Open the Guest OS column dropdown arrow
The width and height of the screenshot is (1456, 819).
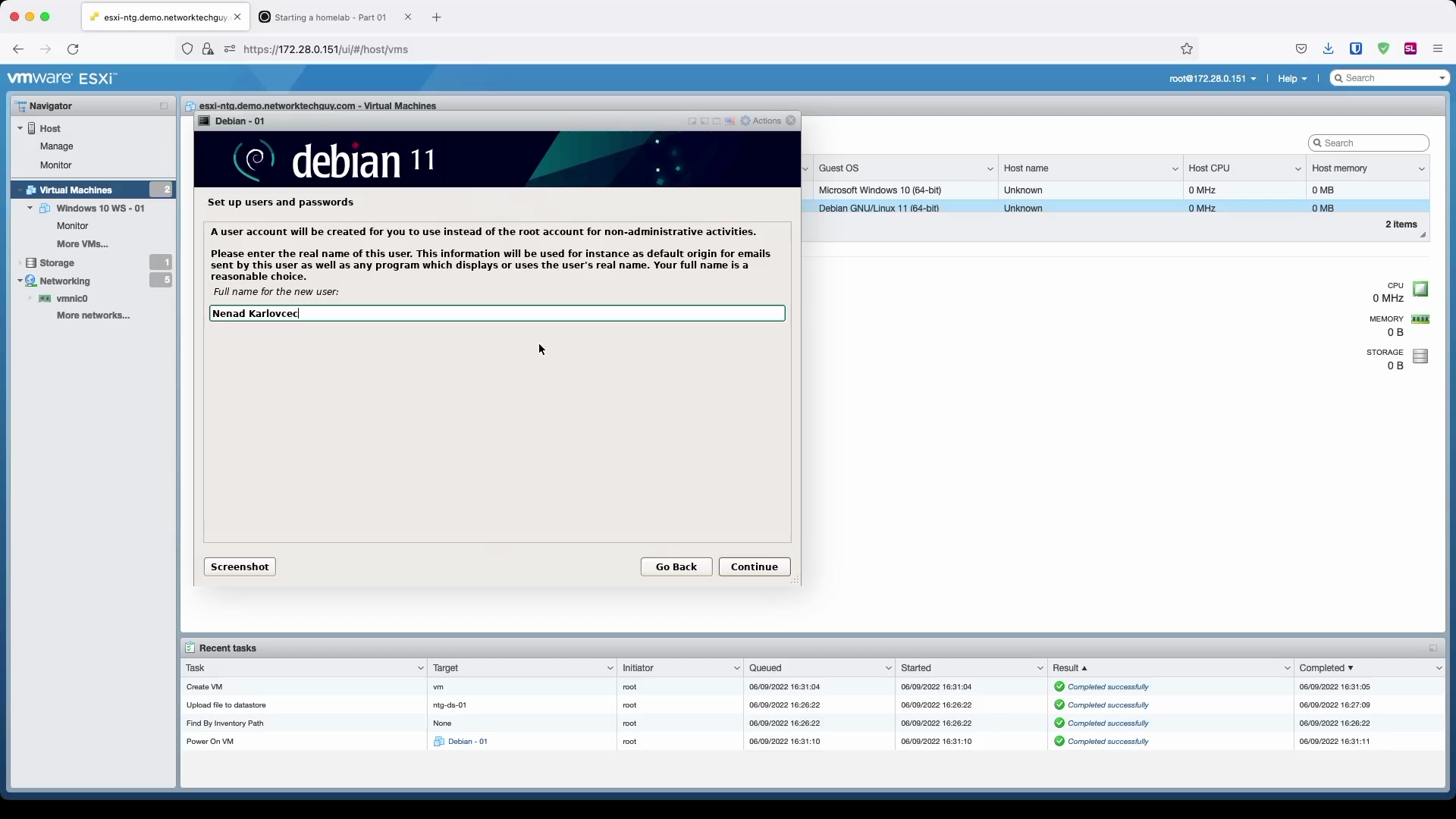[x=990, y=169]
